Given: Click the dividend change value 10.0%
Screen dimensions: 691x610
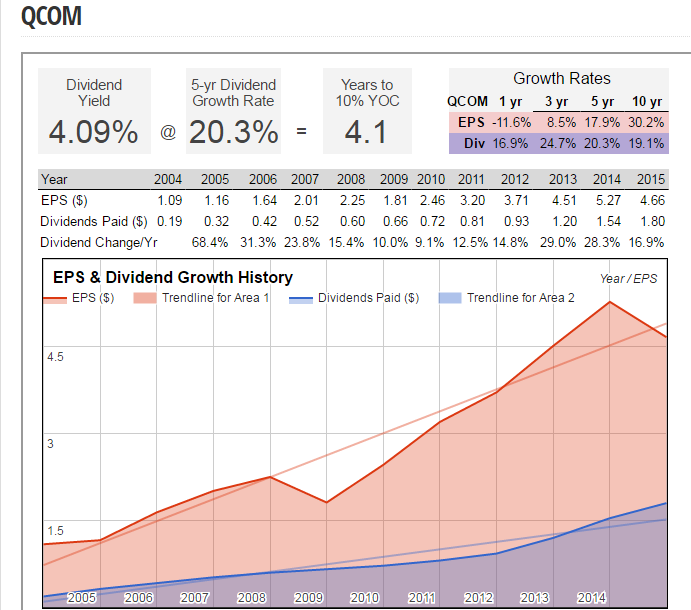Looking at the screenshot, I should pyautogui.click(x=390, y=242).
